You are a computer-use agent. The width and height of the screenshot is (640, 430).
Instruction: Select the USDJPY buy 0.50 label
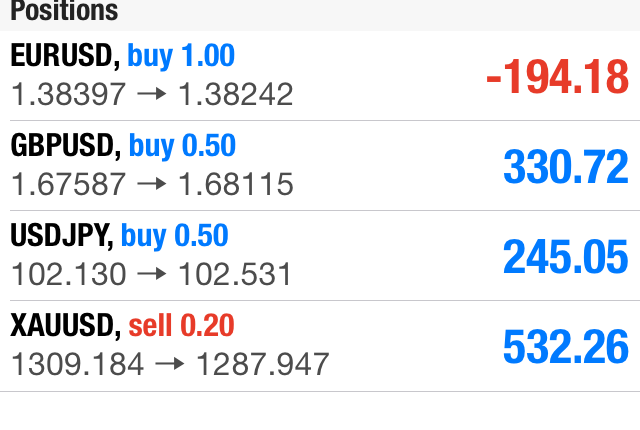click(x=175, y=236)
